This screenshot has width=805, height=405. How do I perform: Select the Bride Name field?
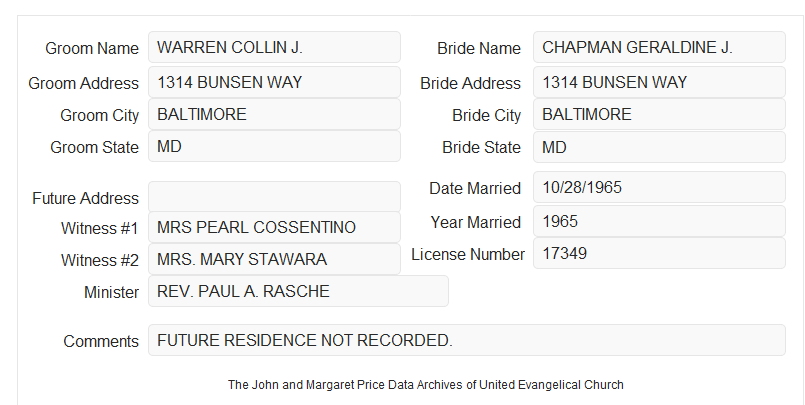point(659,47)
